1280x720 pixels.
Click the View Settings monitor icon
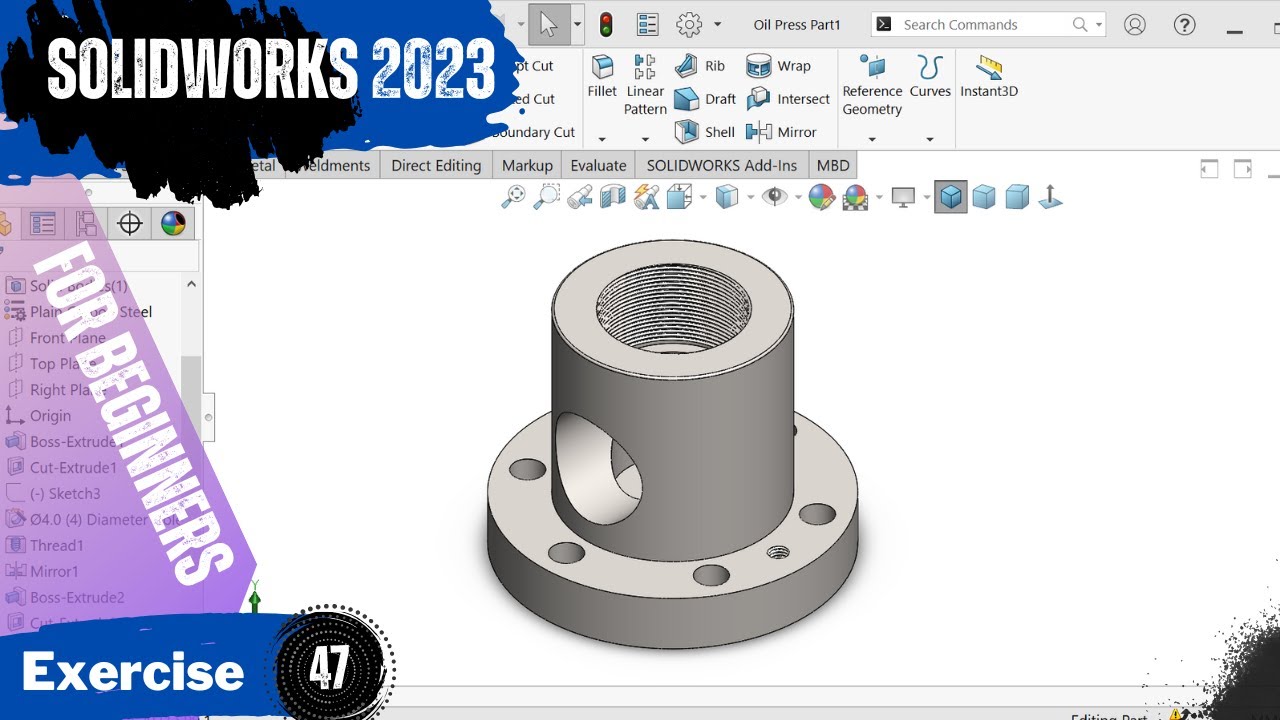tap(903, 197)
